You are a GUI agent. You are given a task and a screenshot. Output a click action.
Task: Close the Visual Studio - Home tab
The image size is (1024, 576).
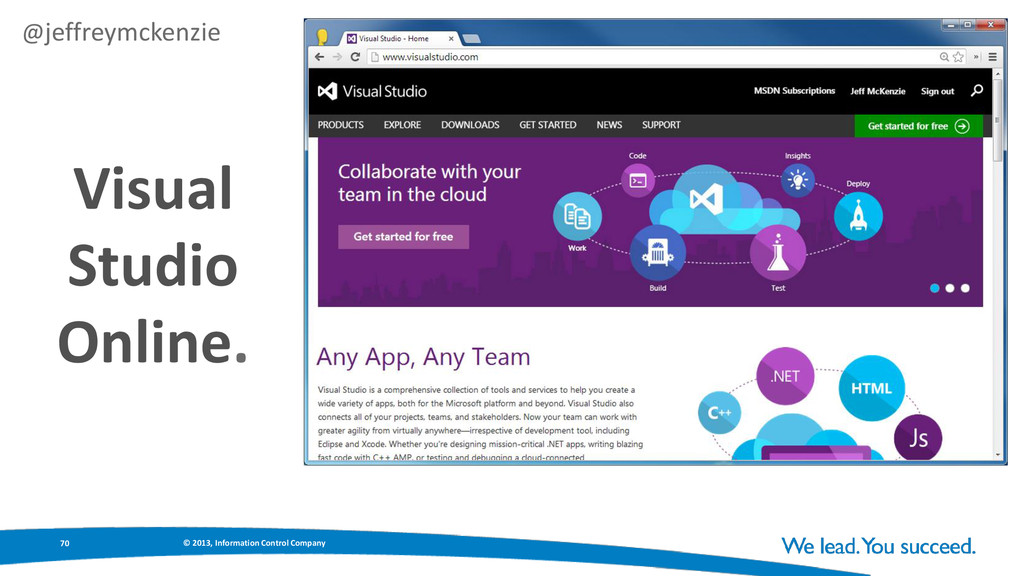coord(451,39)
